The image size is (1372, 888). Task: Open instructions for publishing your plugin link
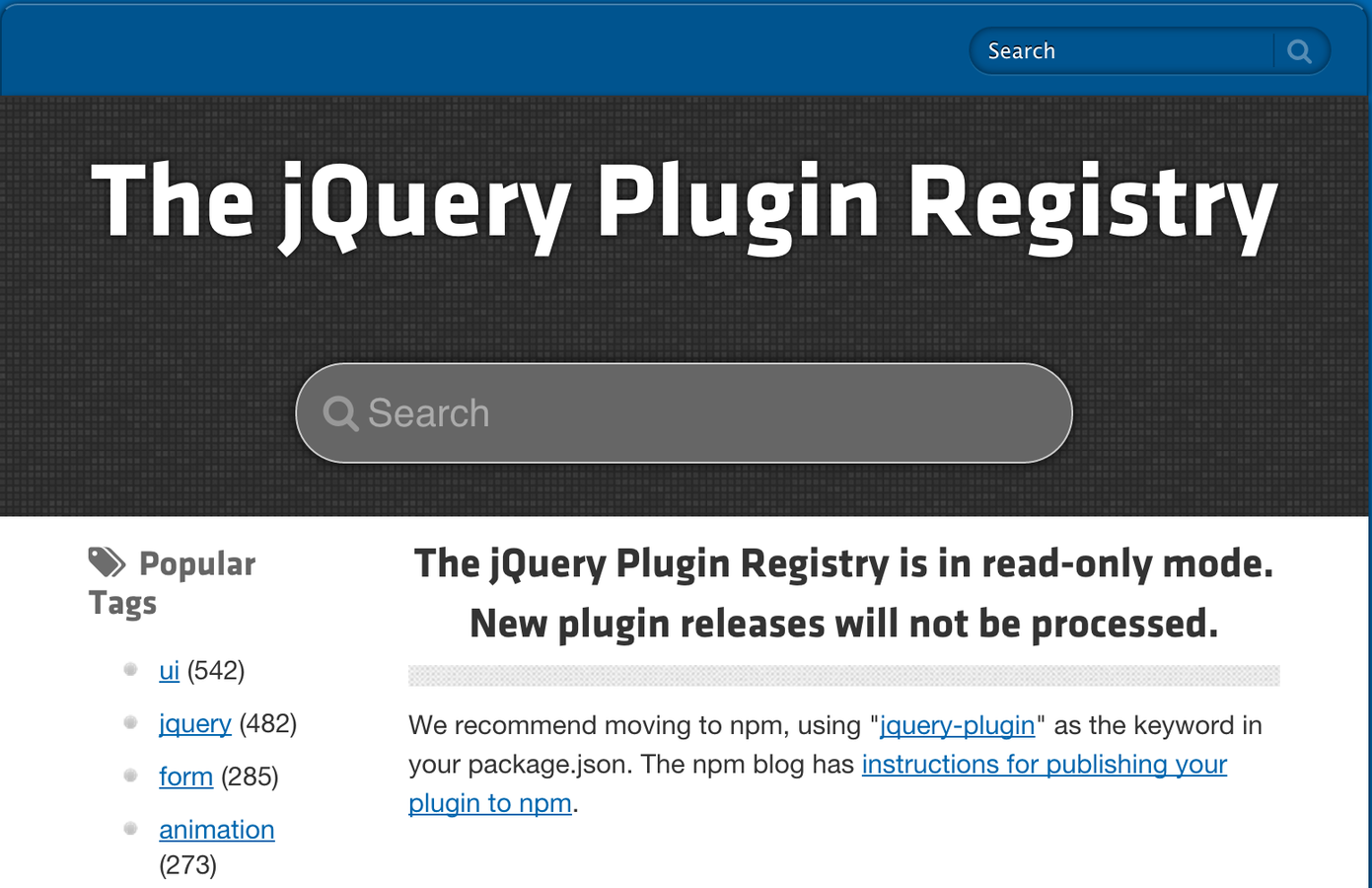818,783
